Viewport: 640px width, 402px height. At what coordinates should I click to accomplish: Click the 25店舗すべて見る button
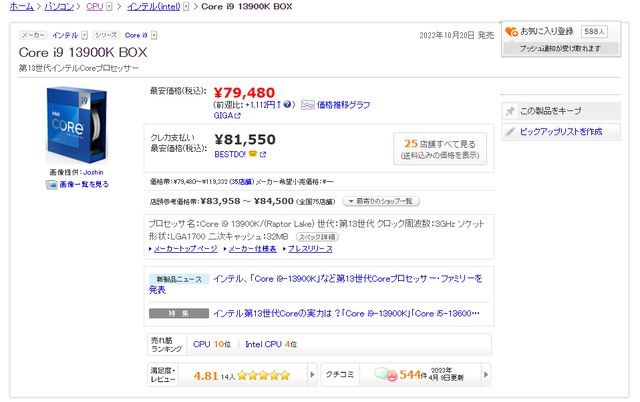[440, 149]
